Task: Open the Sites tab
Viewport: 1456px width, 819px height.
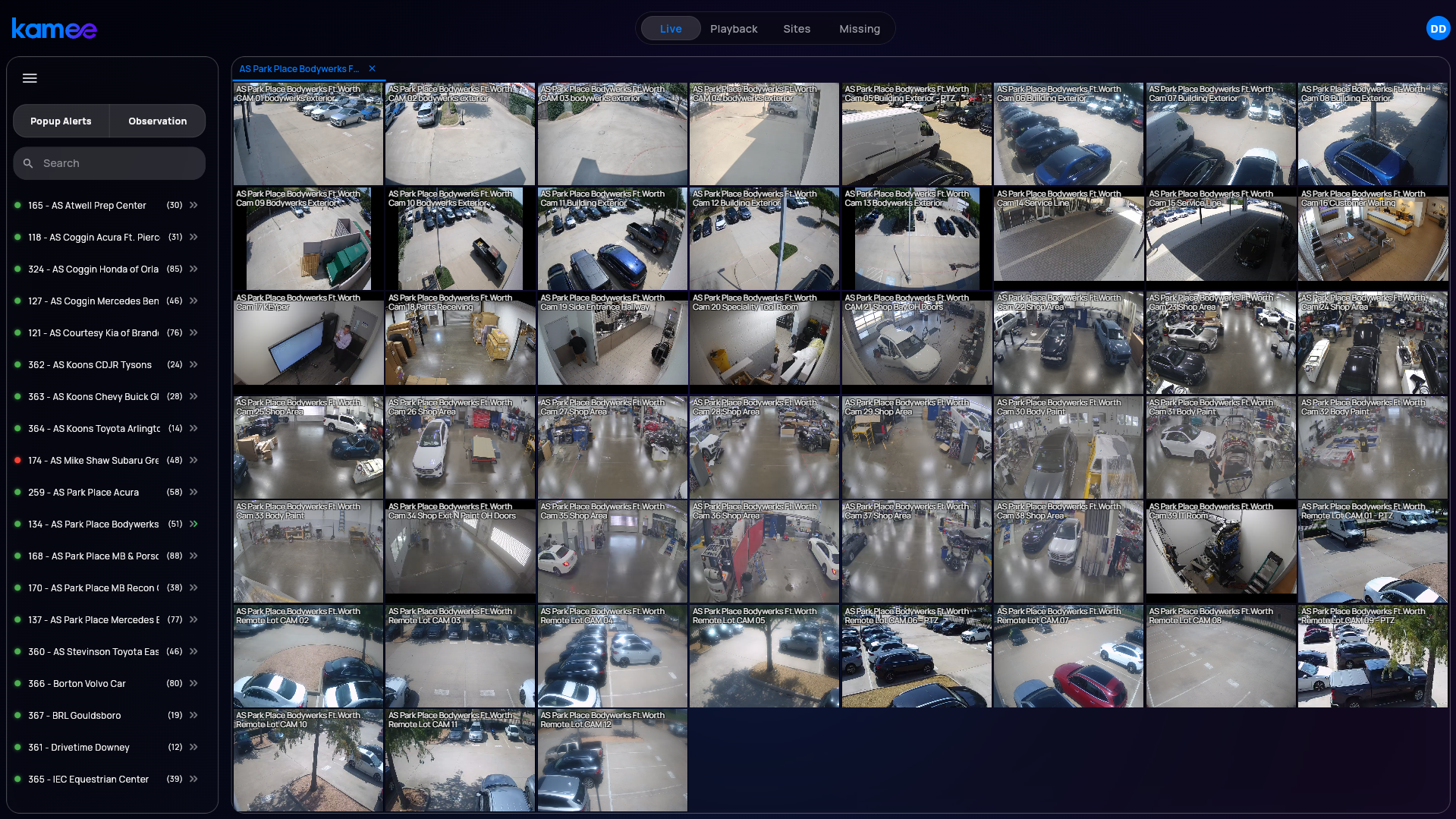Action: pos(797,29)
